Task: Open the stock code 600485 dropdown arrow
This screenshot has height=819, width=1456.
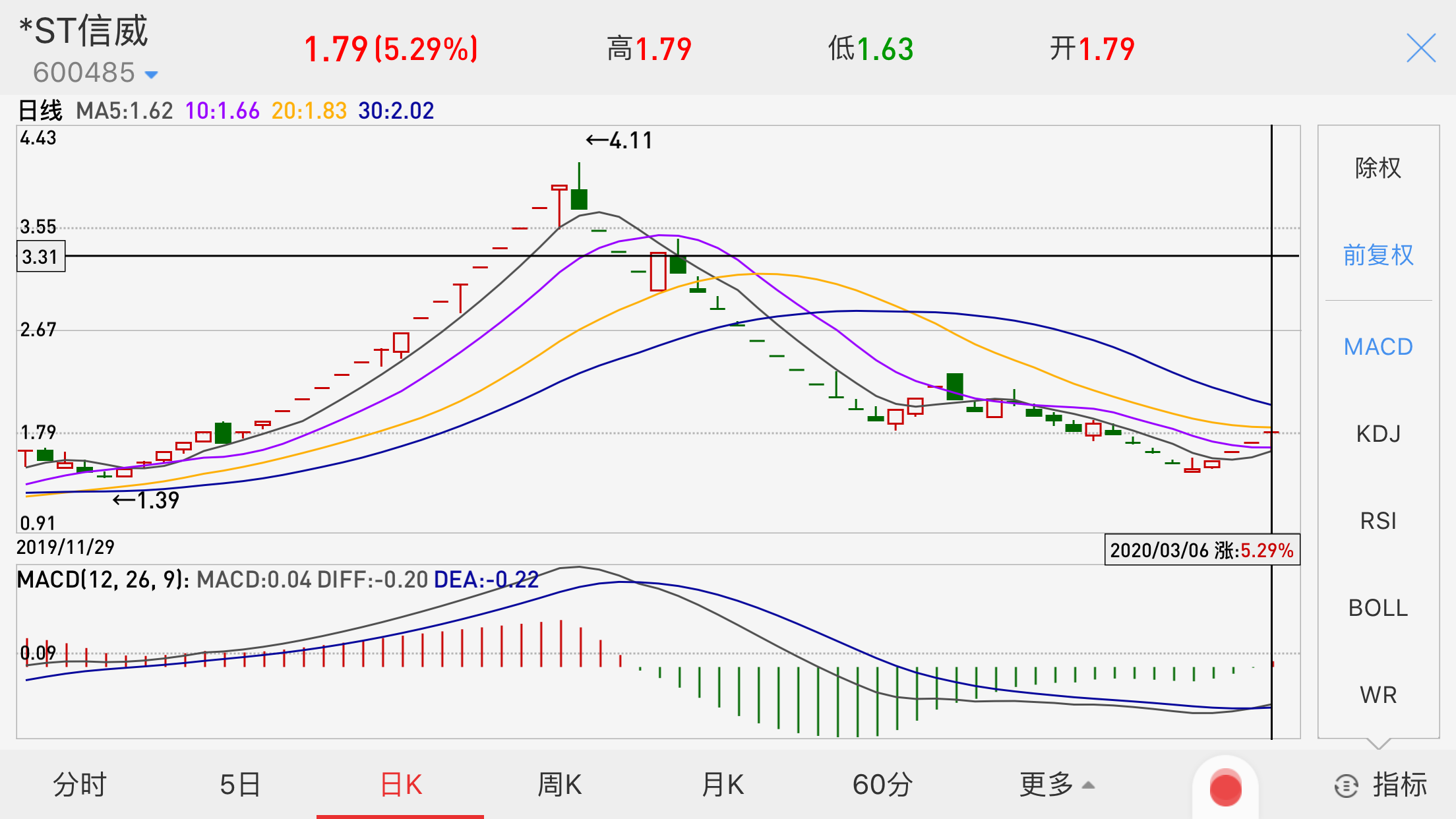Action: 151,75
